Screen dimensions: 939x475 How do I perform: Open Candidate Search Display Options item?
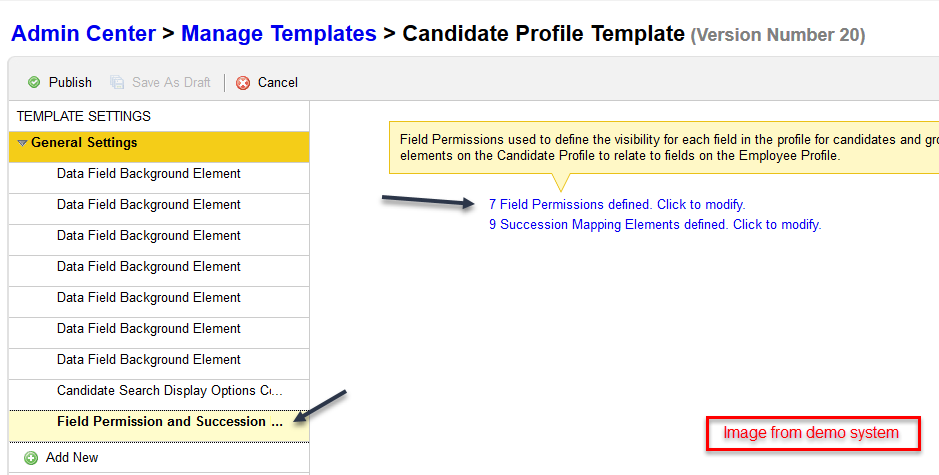click(159, 391)
